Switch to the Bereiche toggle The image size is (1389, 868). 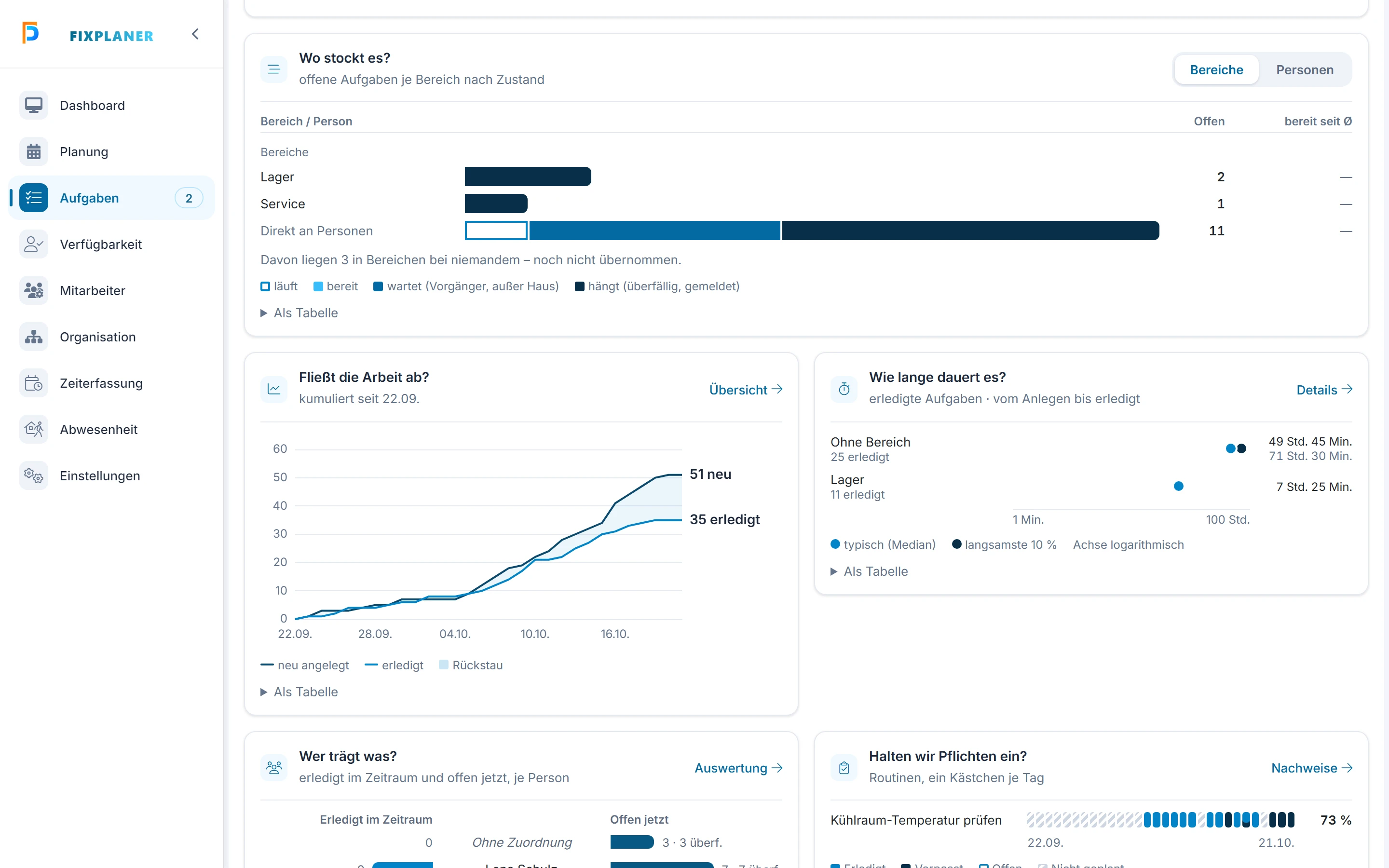1216,69
